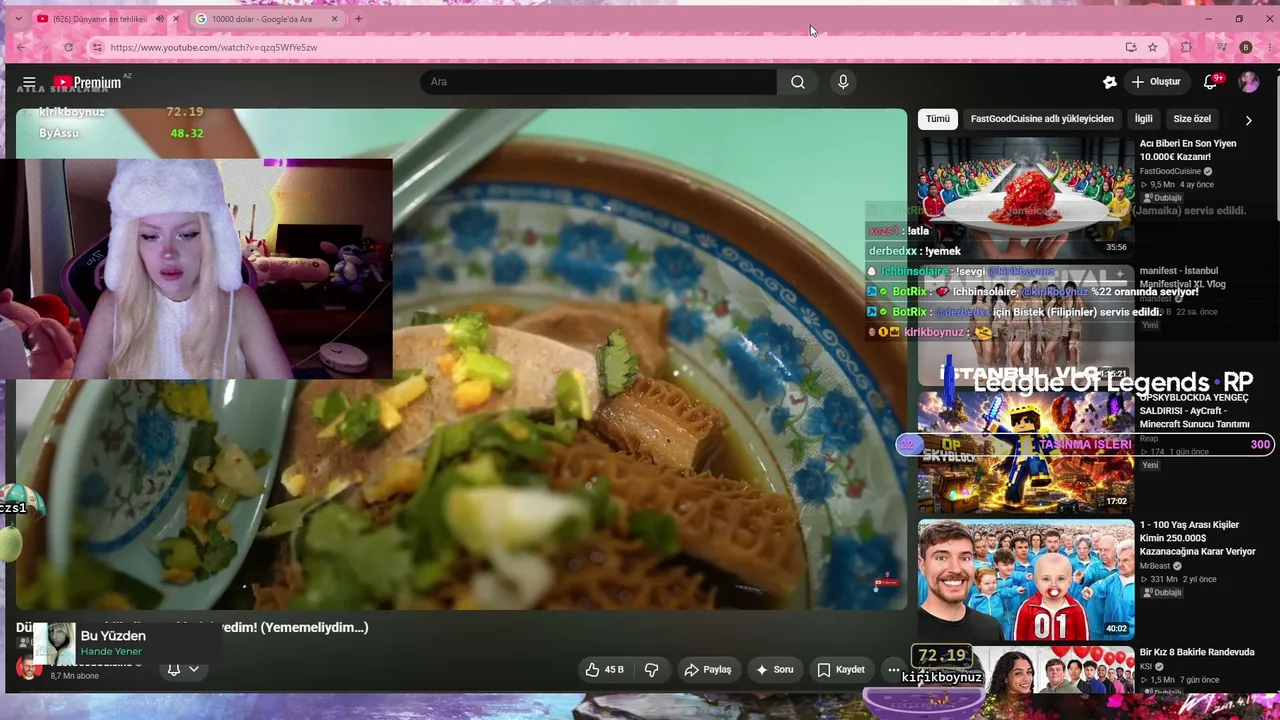Click the 8,7 Mn abone subscriber count
This screenshot has height=720, width=1280.
[x=75, y=676]
